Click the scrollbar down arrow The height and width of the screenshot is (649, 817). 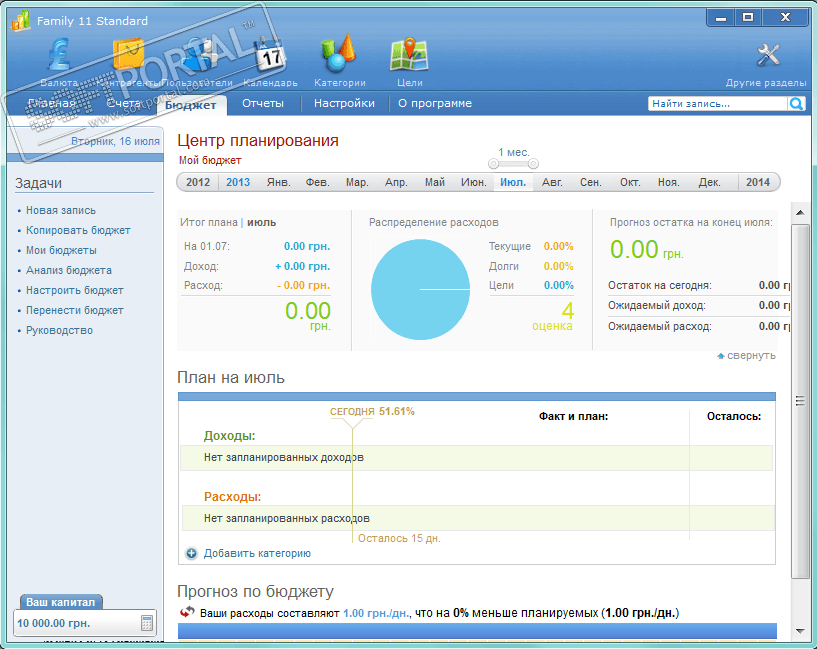pos(800,631)
